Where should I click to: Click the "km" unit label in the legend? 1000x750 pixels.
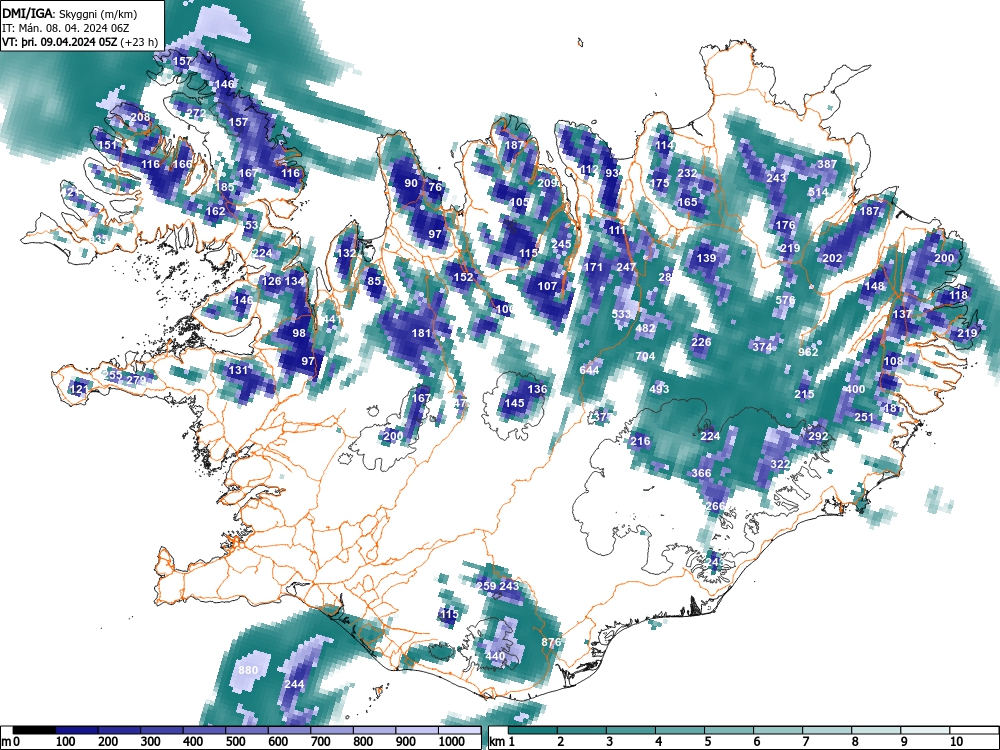coord(497,742)
